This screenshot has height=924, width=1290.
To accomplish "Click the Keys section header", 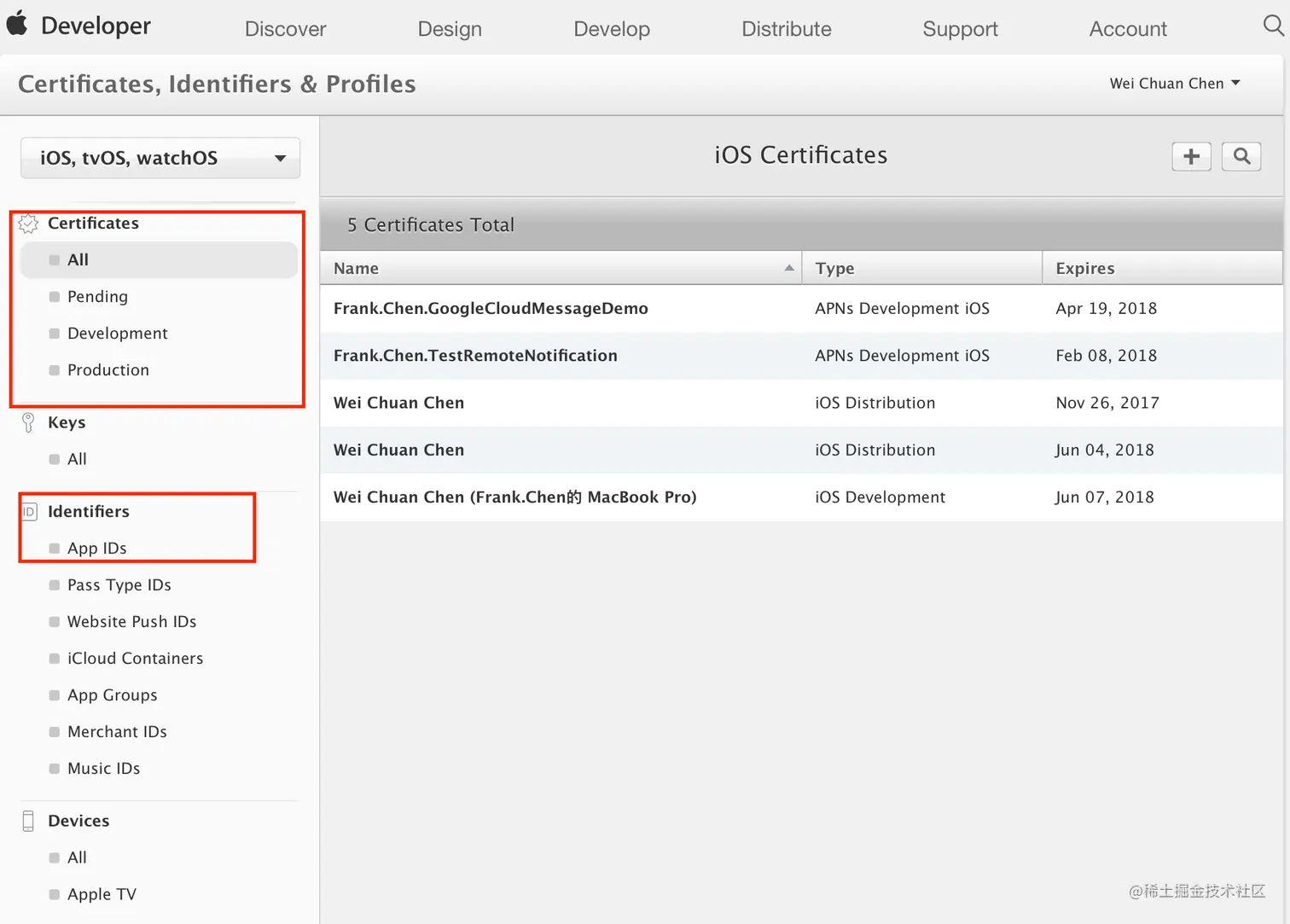I will pyautogui.click(x=67, y=422).
